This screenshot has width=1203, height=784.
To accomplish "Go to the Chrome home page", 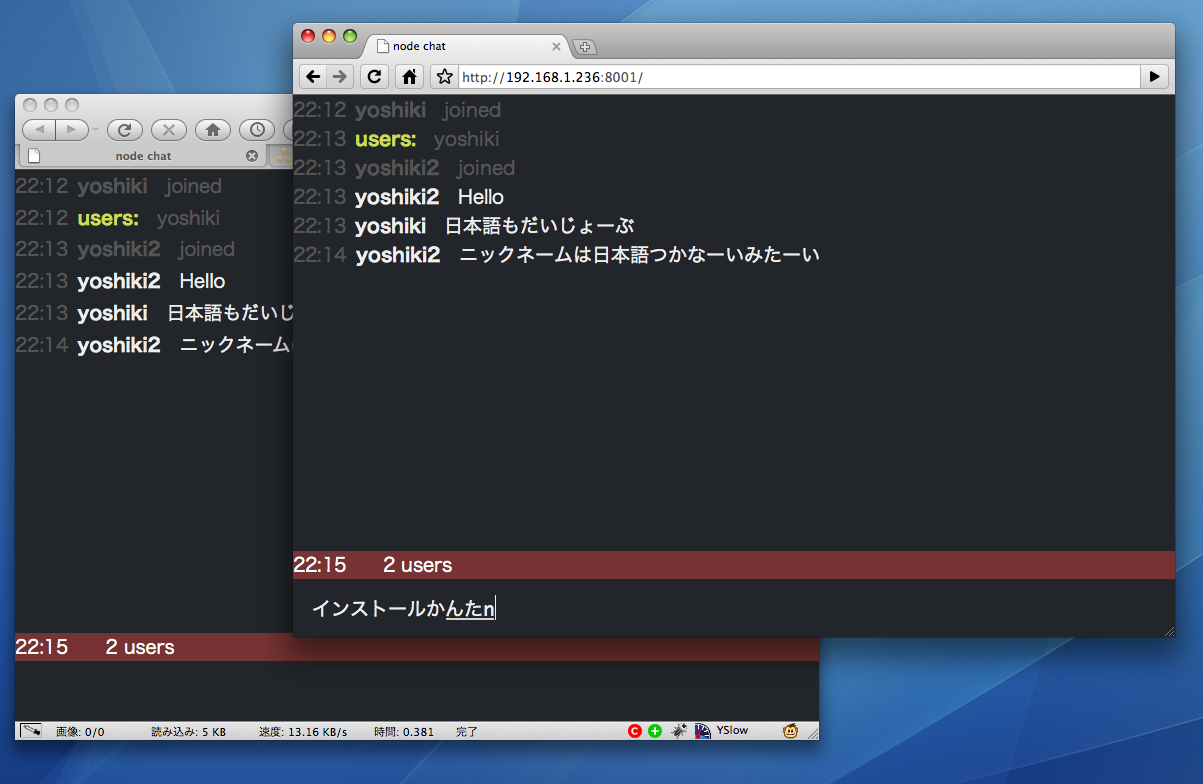I will [408, 77].
